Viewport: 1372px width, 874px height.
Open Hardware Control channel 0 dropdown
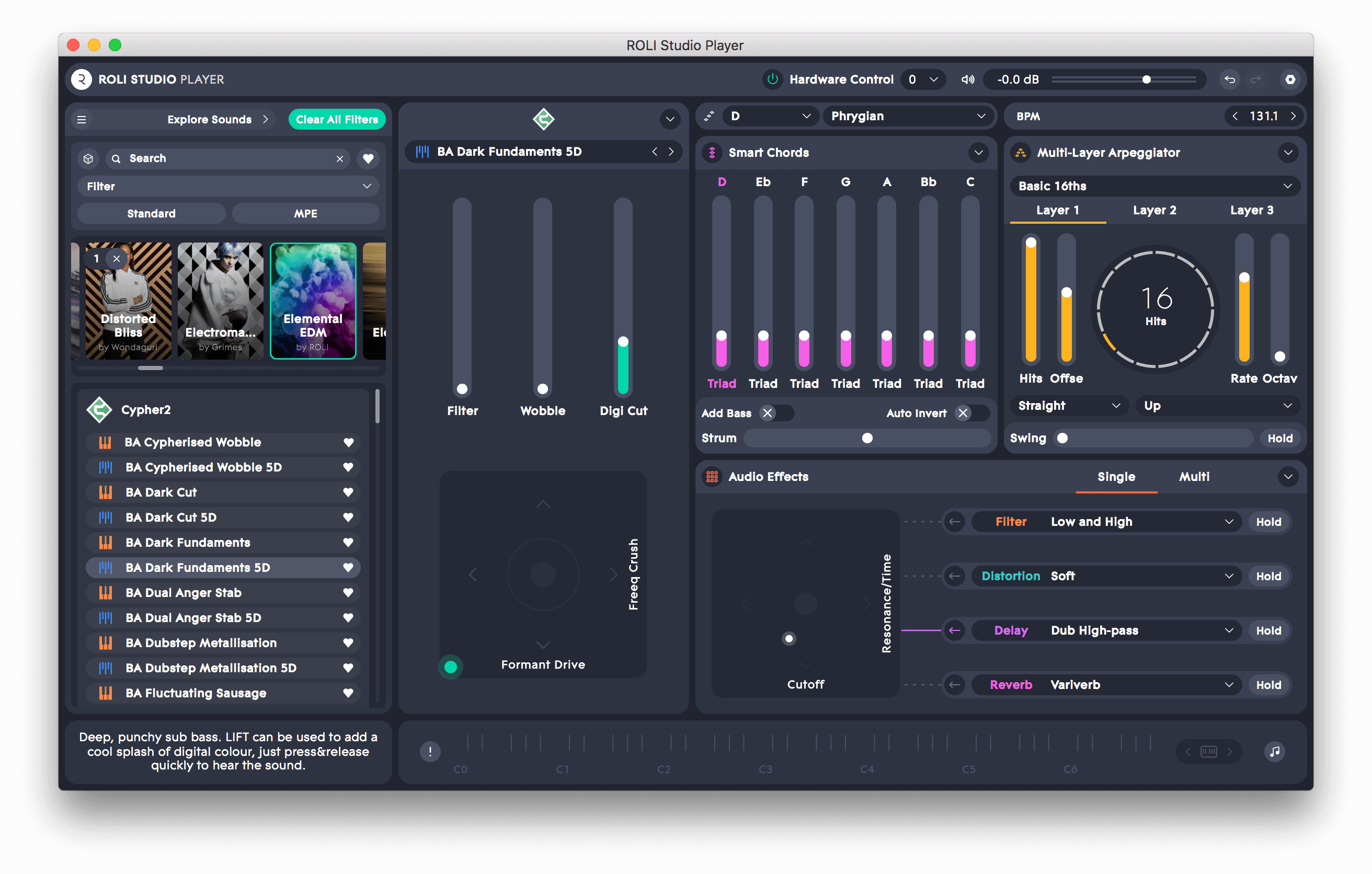[x=923, y=79]
